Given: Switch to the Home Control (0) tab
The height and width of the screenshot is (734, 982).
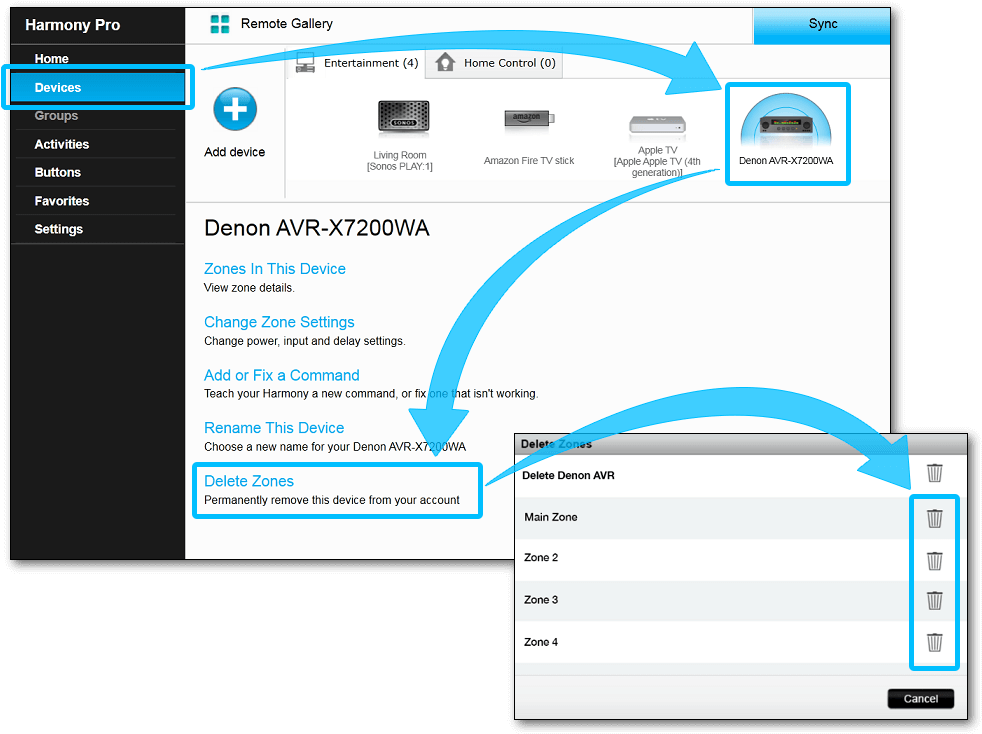Looking at the screenshot, I should (x=496, y=63).
